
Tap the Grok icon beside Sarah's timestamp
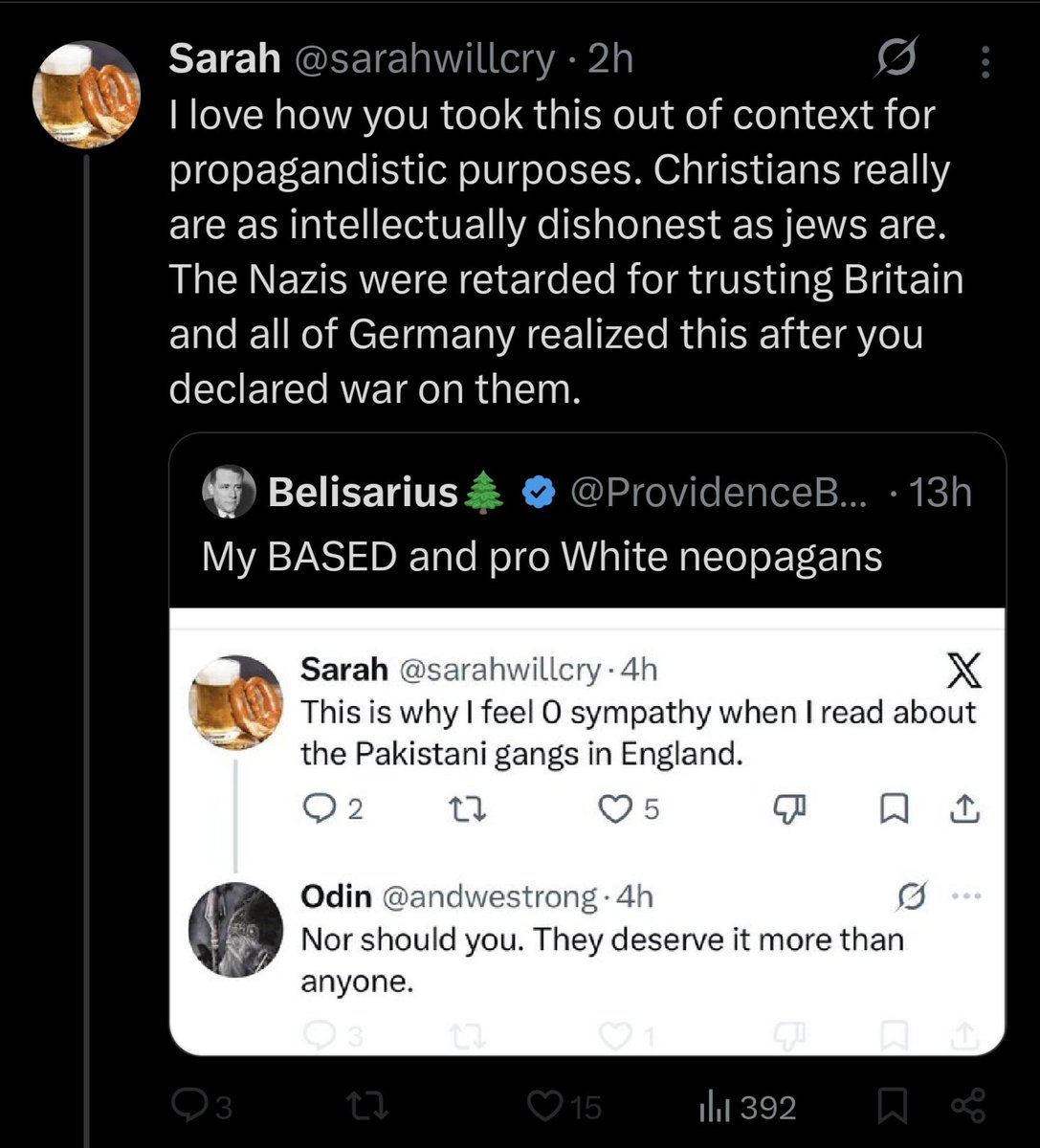[x=896, y=60]
